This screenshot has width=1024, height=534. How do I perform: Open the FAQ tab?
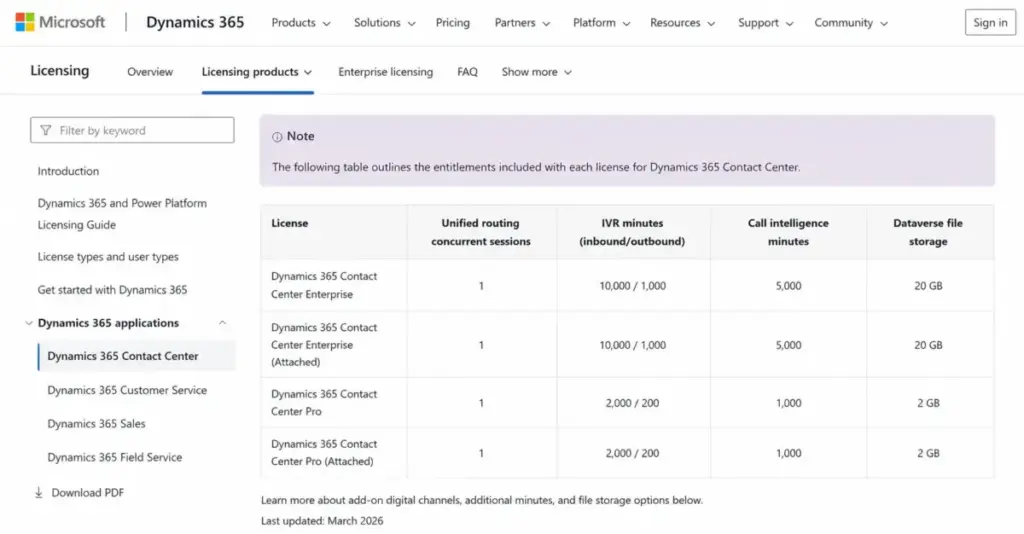[467, 72]
